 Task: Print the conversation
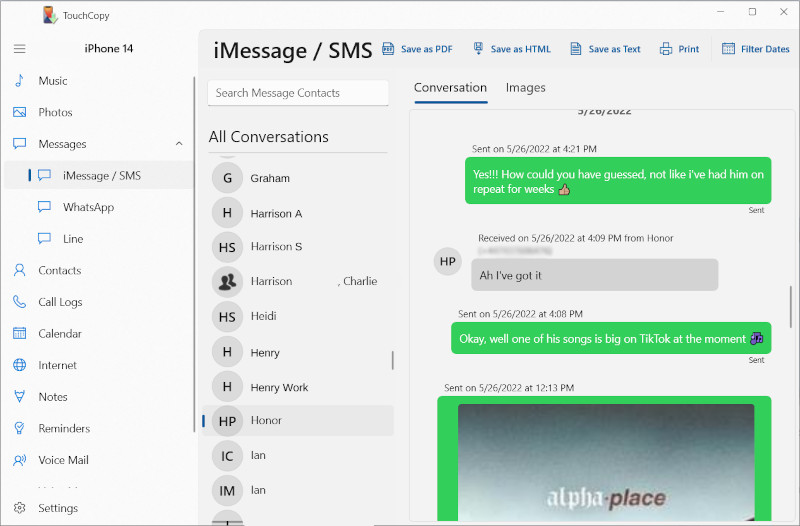tap(680, 49)
